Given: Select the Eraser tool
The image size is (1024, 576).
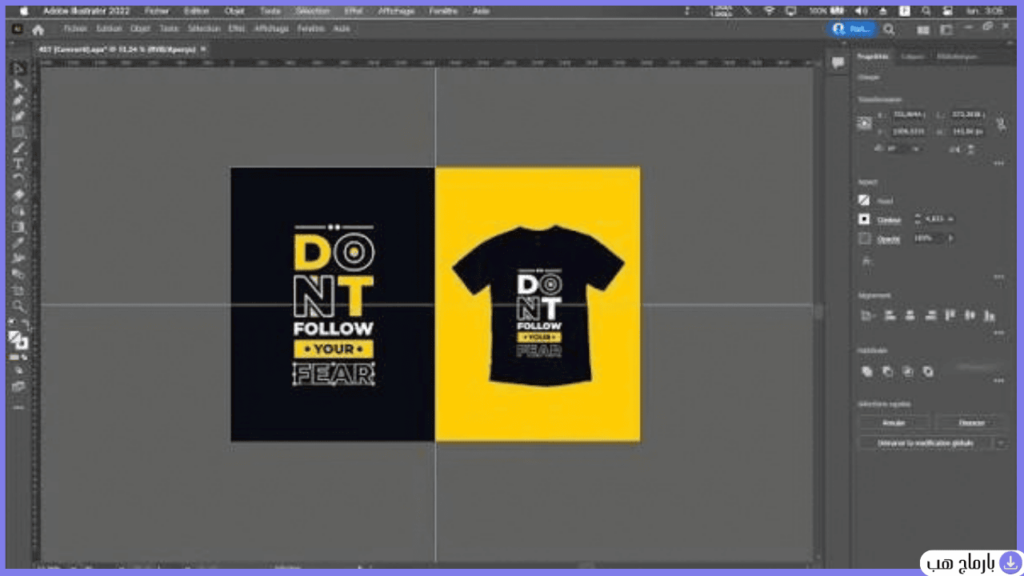Looking at the screenshot, I should click(18, 195).
